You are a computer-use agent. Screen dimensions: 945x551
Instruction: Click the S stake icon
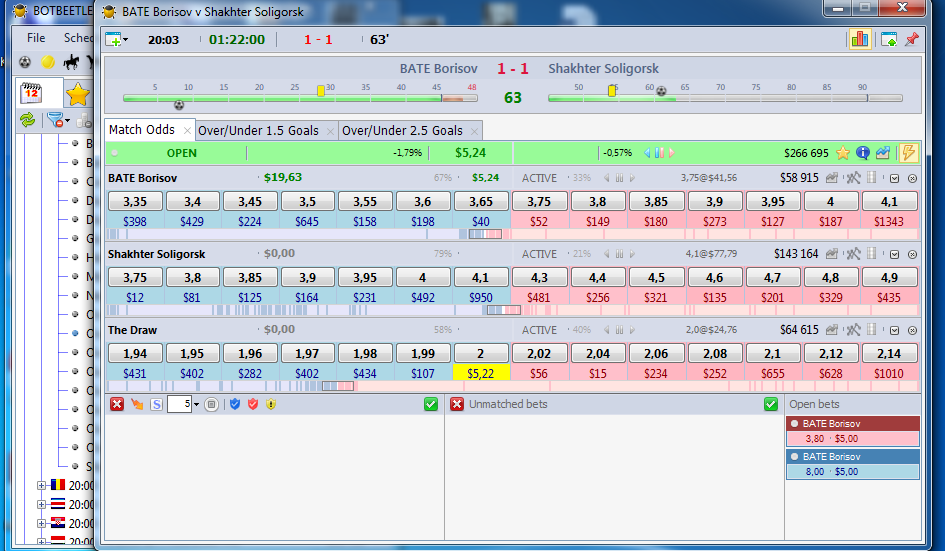tap(156, 405)
